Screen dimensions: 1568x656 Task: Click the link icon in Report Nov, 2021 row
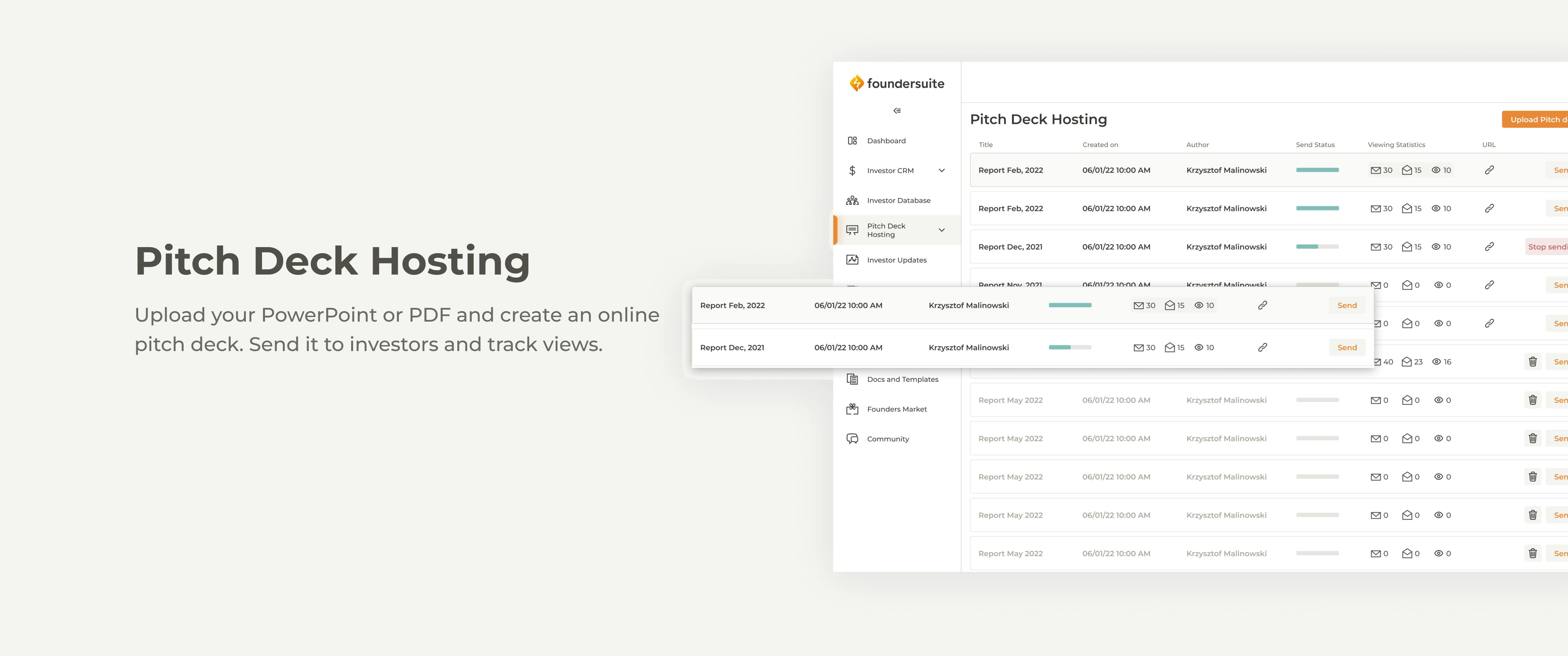pyautogui.click(x=1490, y=285)
